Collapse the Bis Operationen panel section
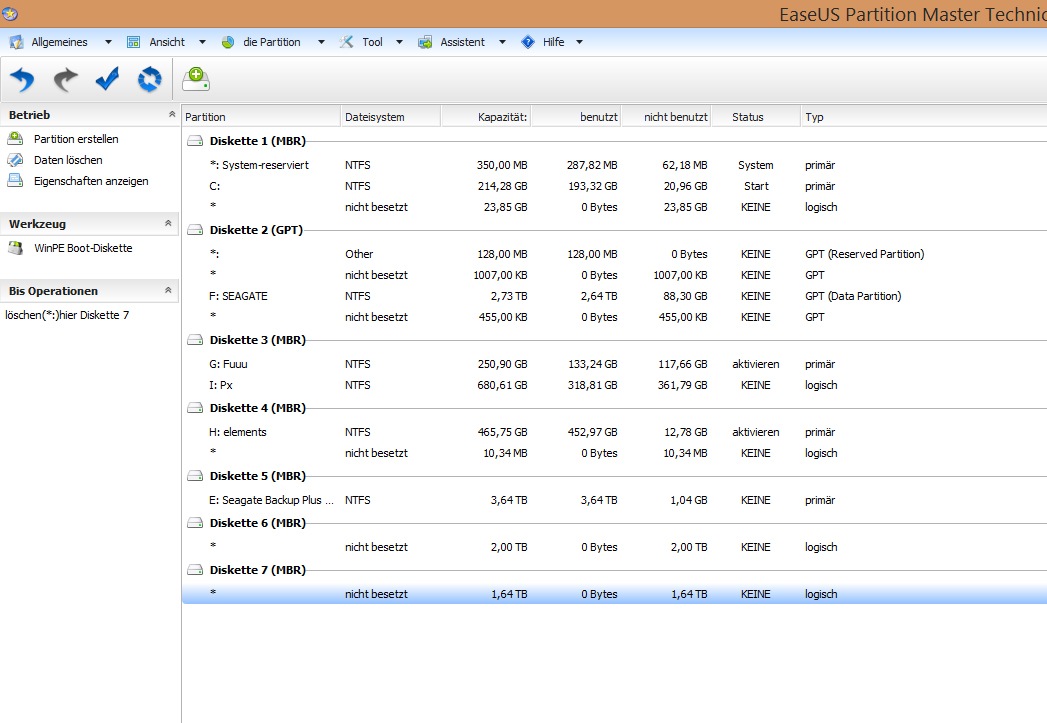Screen dimensions: 1047x723 (168, 290)
